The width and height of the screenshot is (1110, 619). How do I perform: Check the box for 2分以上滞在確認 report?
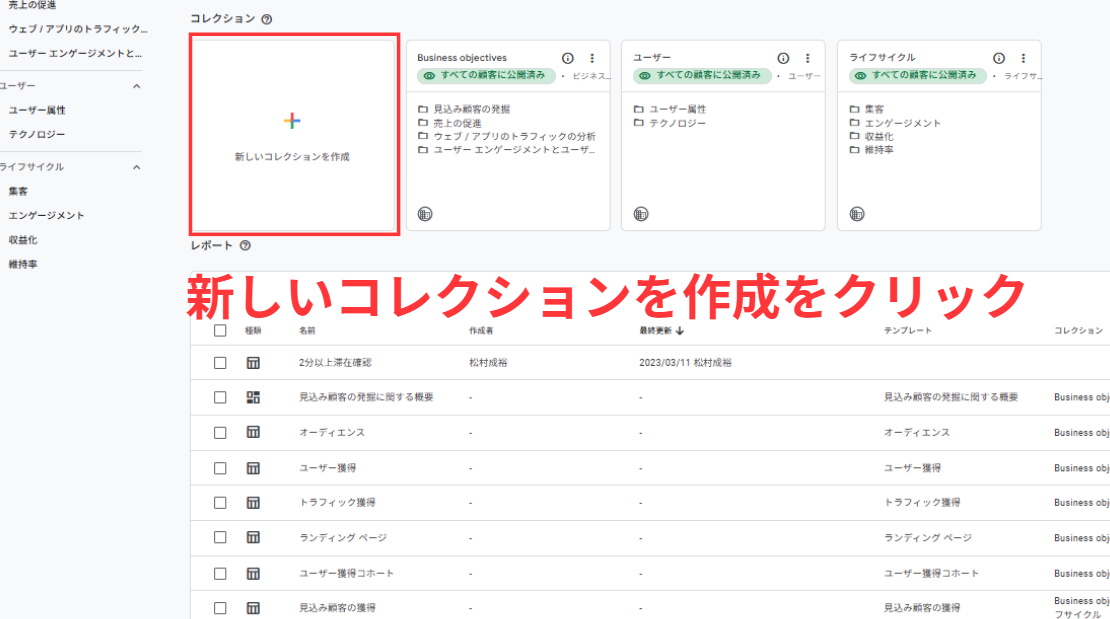click(220, 363)
